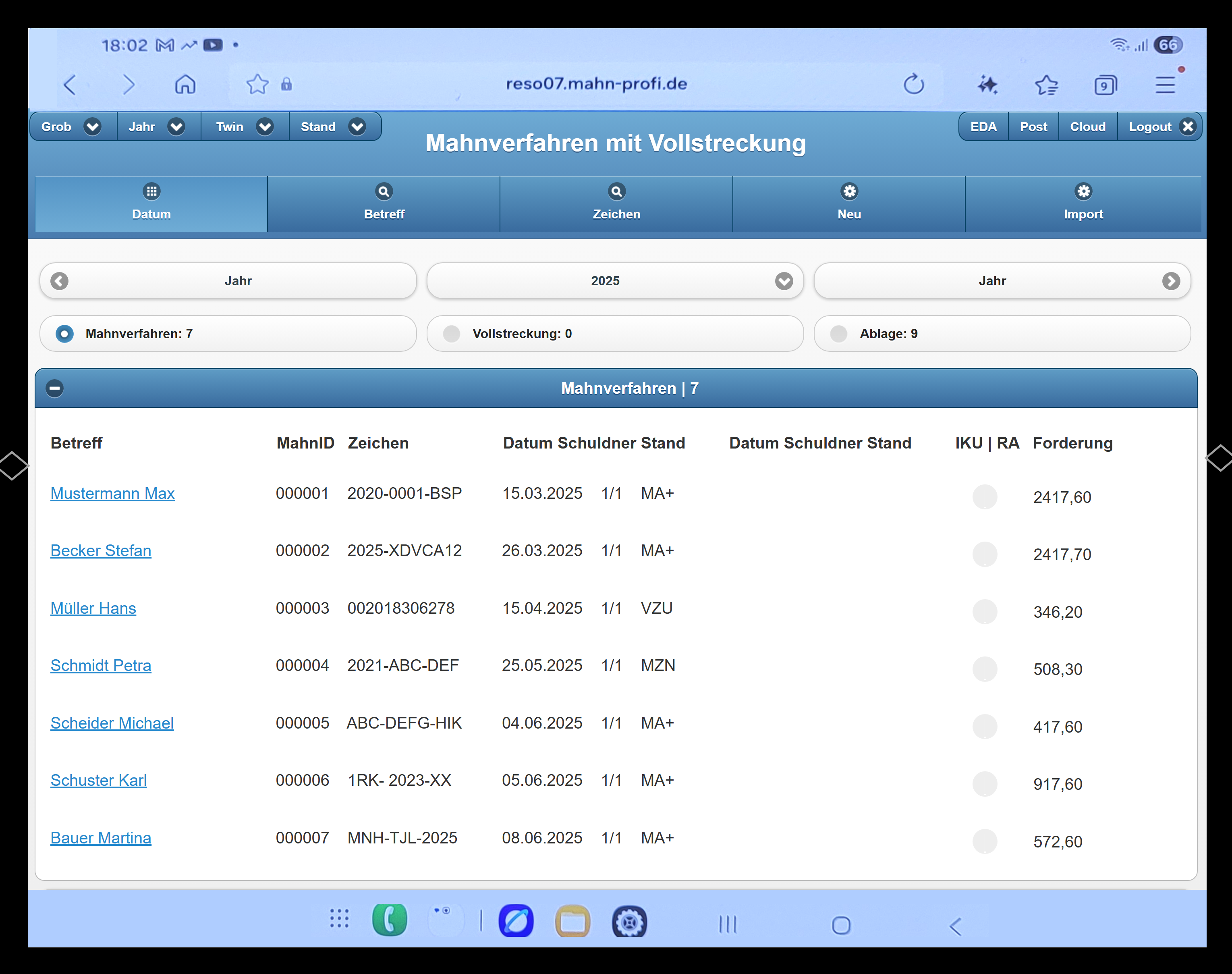
Task: Click the Logout button
Action: [1159, 127]
